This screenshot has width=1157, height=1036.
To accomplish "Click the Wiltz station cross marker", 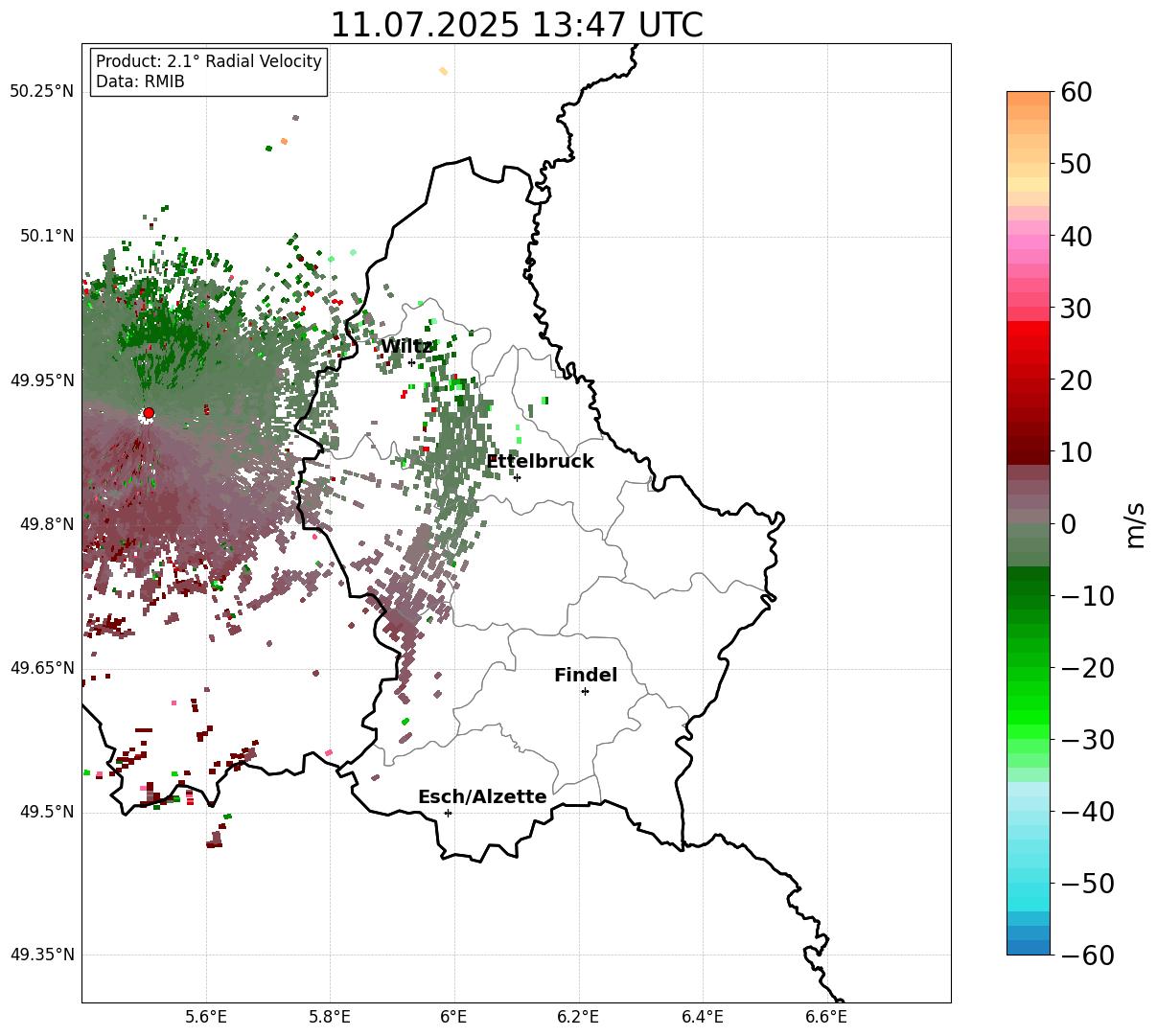I will (x=411, y=362).
